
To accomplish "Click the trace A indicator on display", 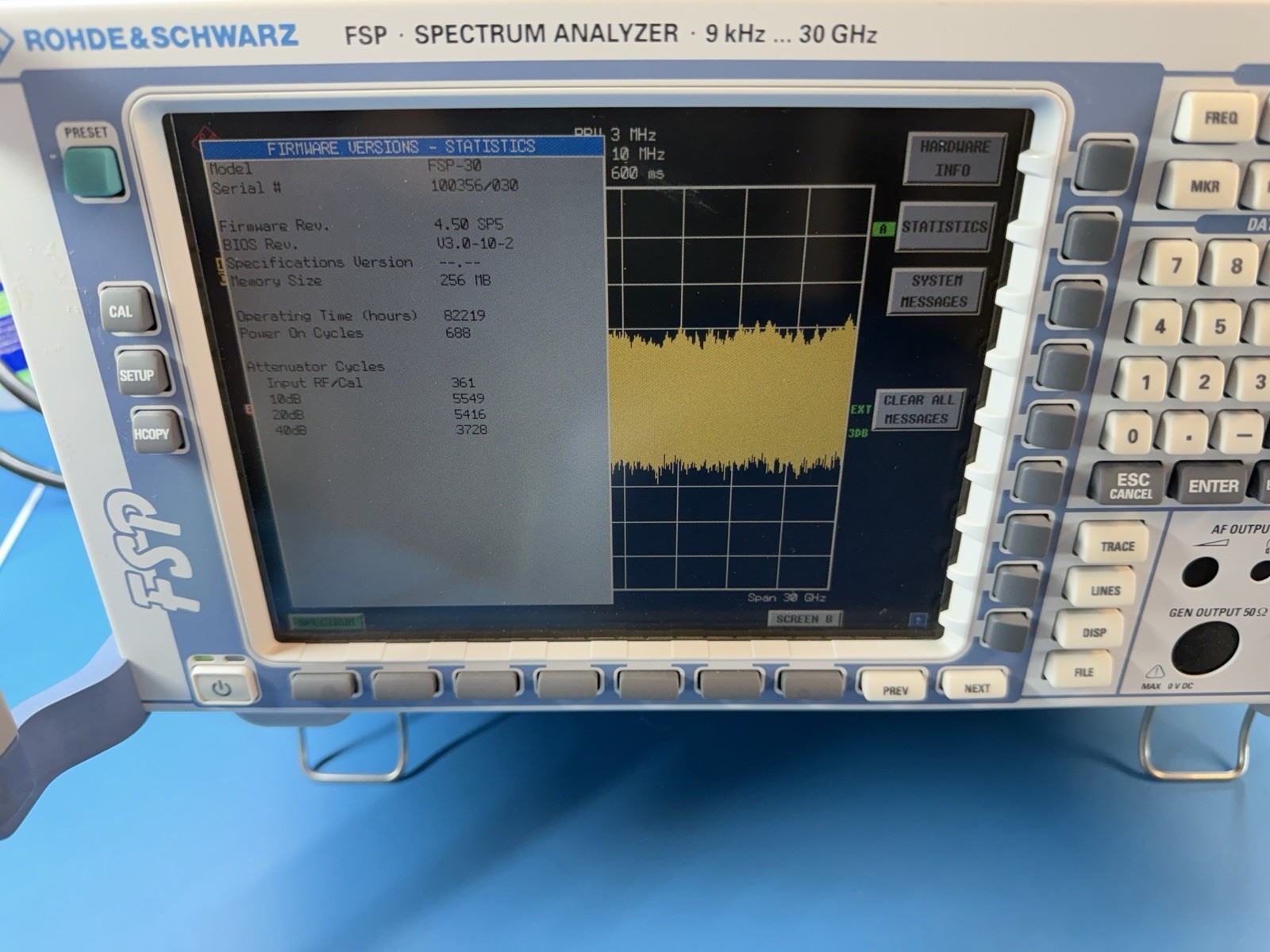I will [883, 228].
